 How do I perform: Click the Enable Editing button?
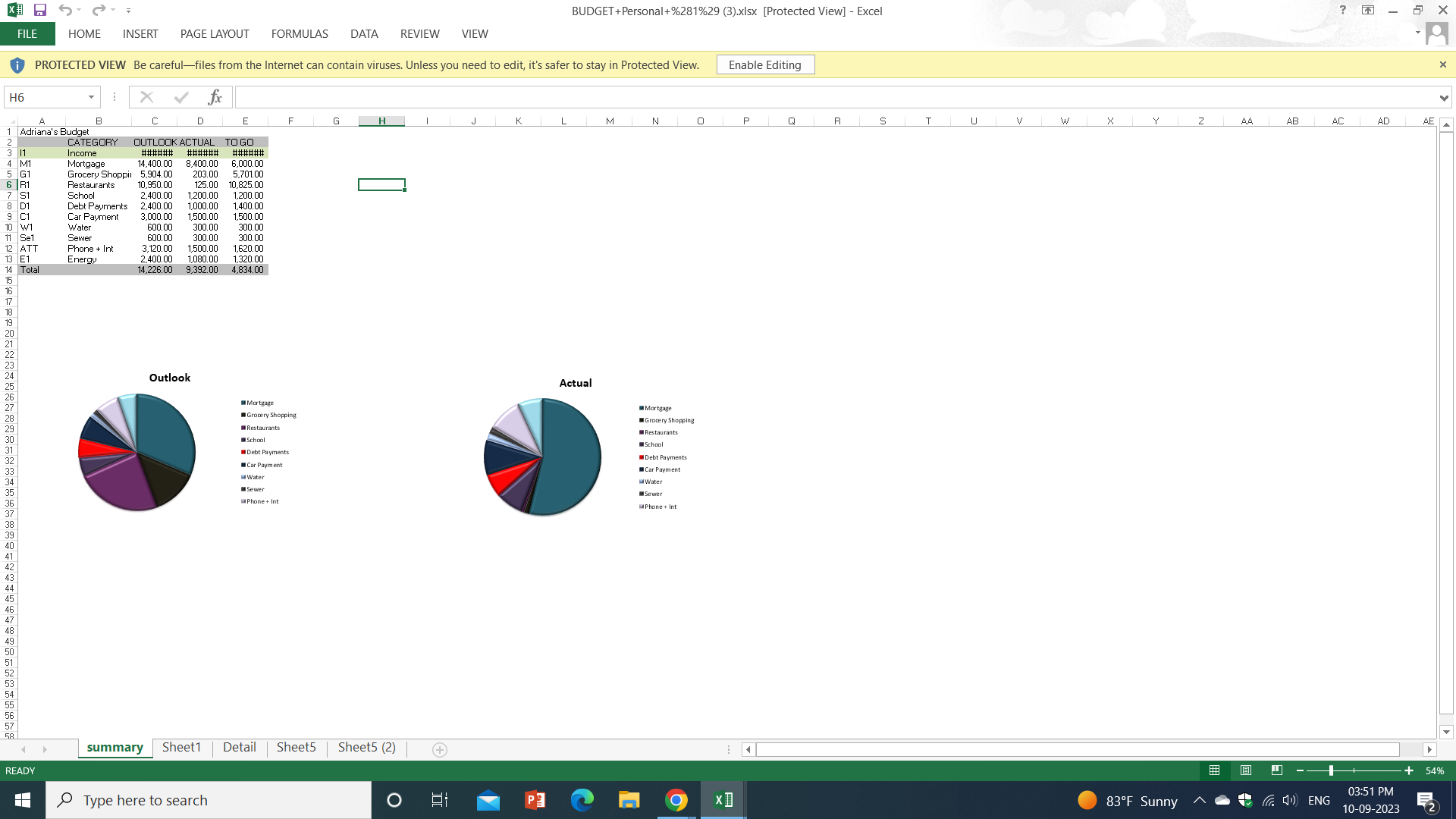coord(765,65)
